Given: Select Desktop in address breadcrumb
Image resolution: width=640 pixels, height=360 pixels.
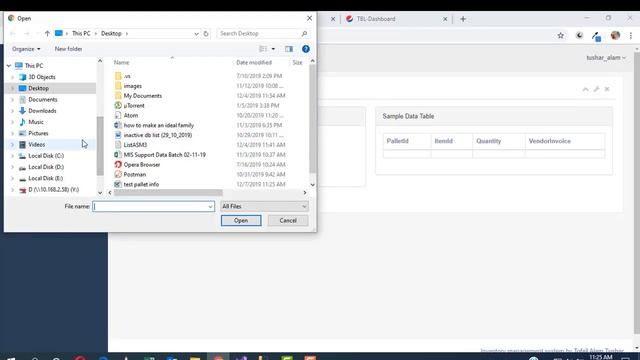Looking at the screenshot, I should [x=111, y=33].
